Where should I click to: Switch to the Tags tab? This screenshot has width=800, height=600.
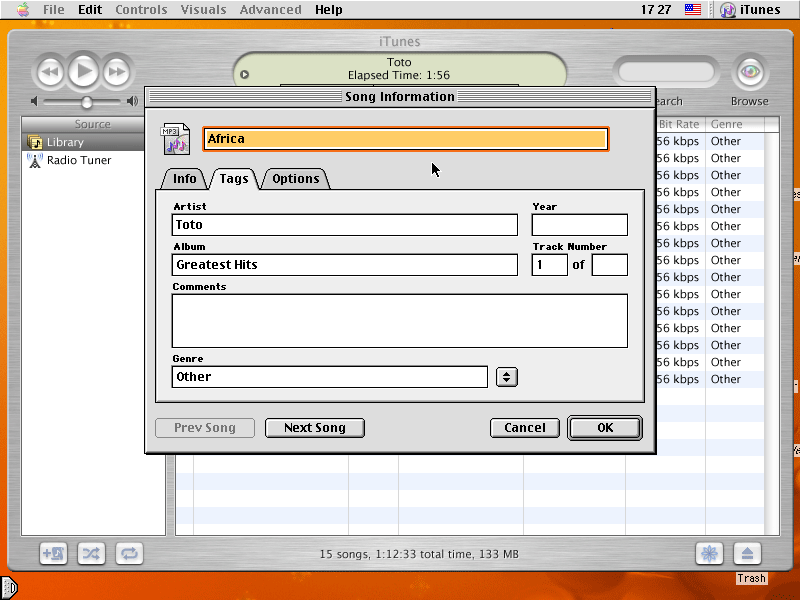click(234, 179)
